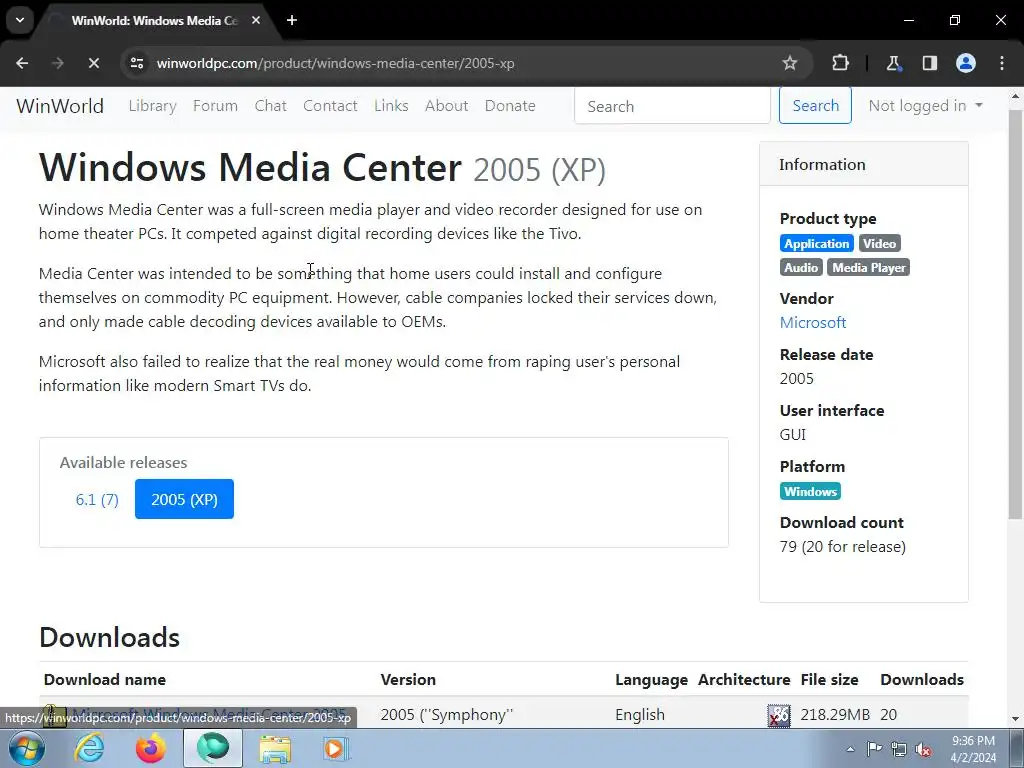Screen dimensions: 1024x768
Task: Click the Download name column header
Action: tap(104, 679)
